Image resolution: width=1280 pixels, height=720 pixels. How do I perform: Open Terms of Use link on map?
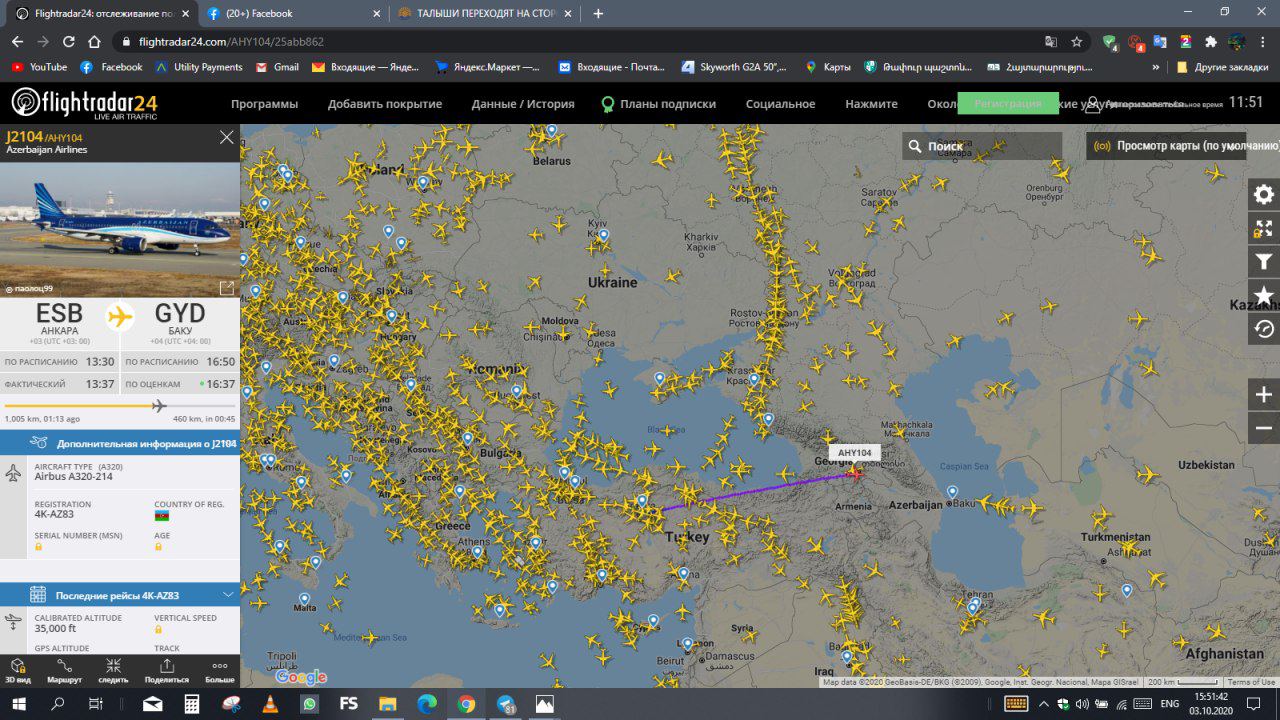pos(1251,682)
